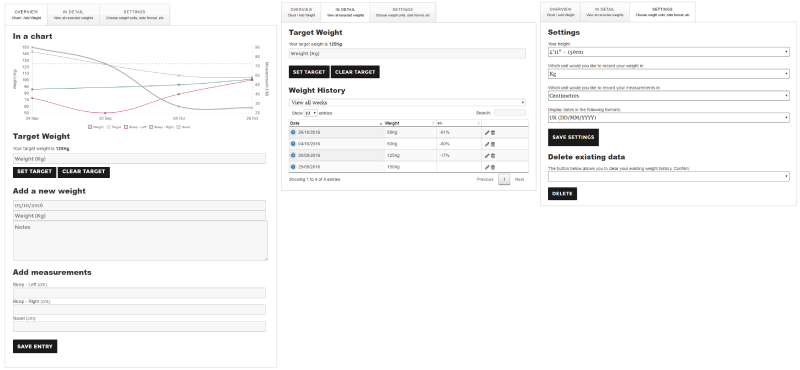Expand details for 29/09/2016 with blue plus icon
This screenshot has width=800, height=370.
(x=293, y=167)
